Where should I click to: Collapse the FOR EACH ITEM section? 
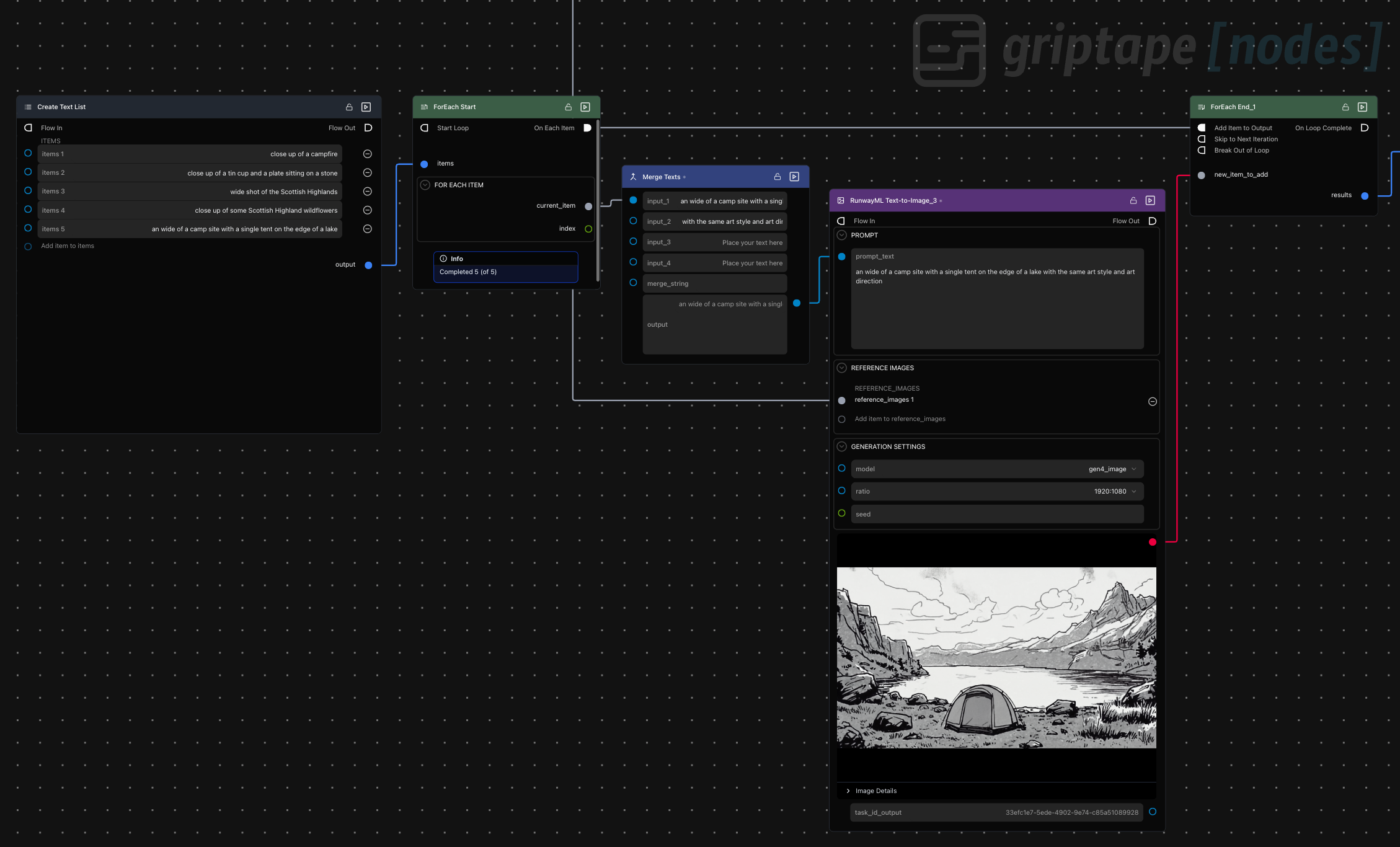tap(425, 185)
